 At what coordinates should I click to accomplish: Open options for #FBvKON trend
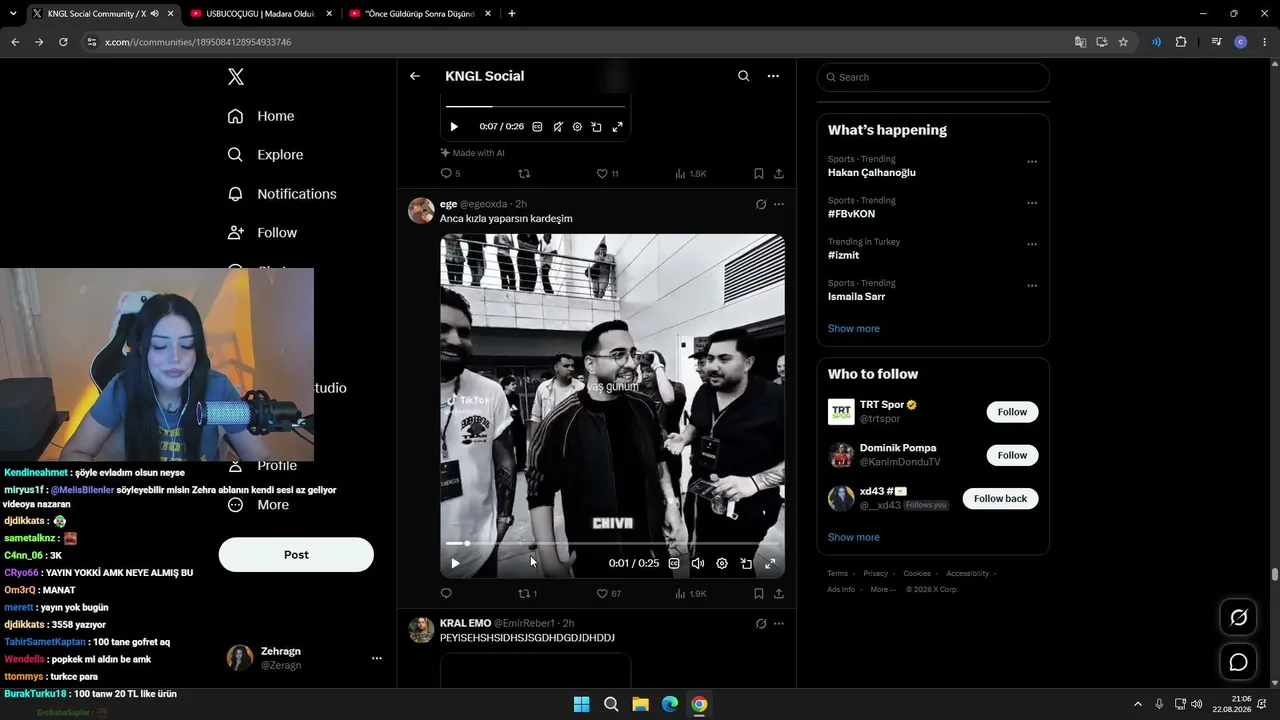point(1032,203)
